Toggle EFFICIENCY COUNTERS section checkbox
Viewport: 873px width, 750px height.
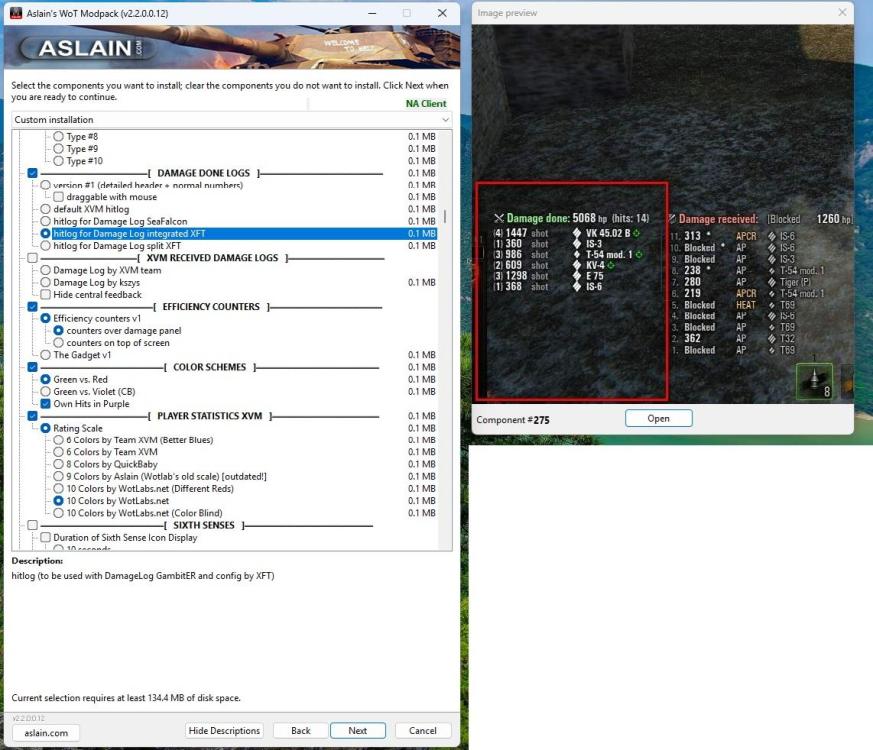[x=32, y=307]
